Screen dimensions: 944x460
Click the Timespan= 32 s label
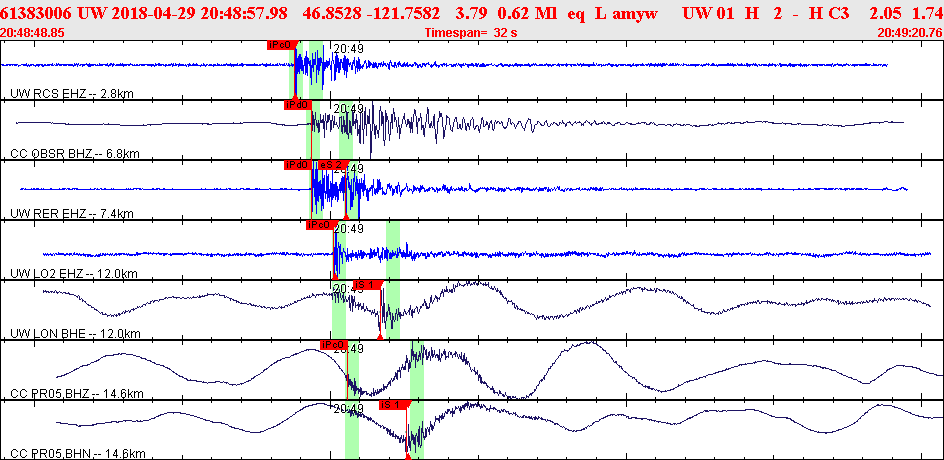471,33
